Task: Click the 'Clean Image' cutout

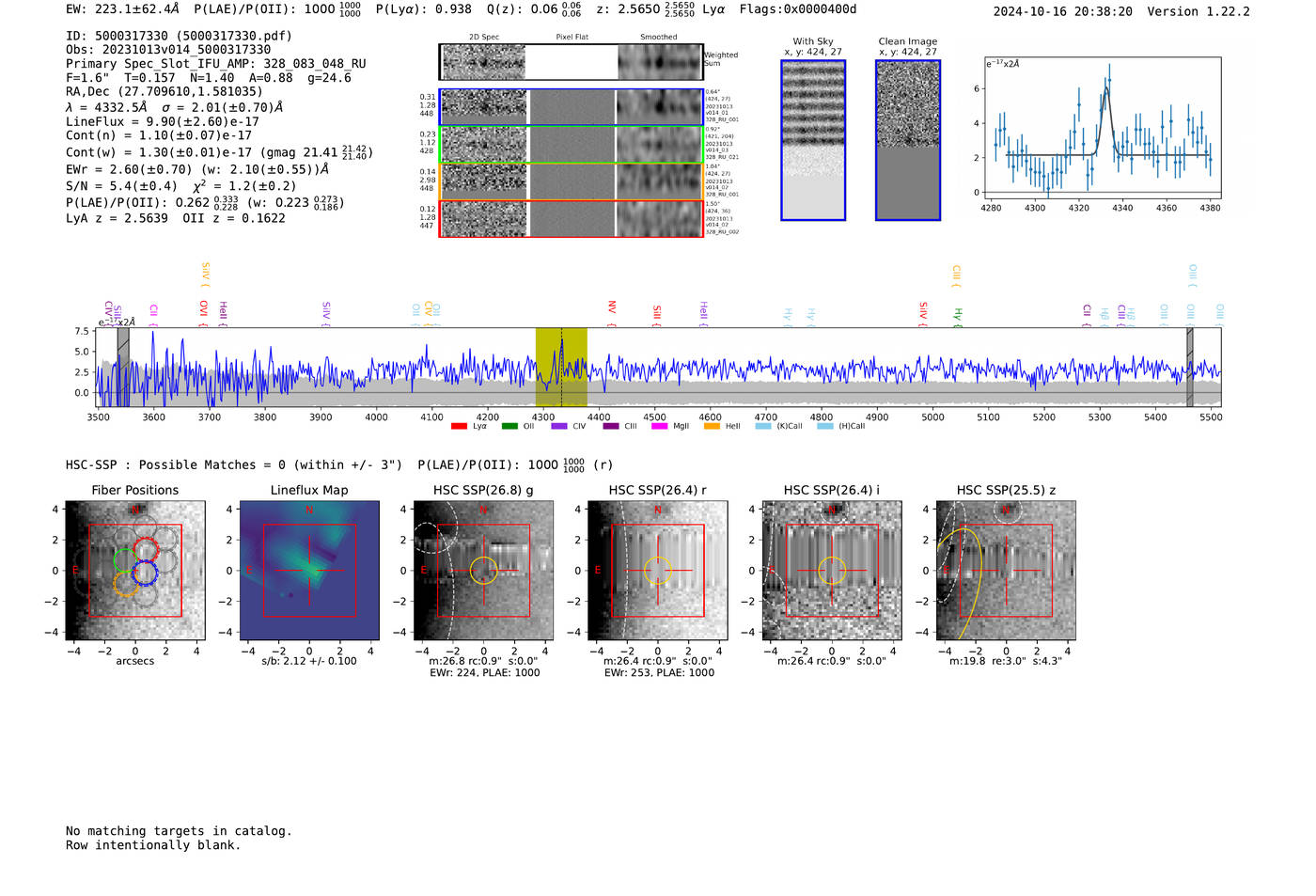Action: 908,140
